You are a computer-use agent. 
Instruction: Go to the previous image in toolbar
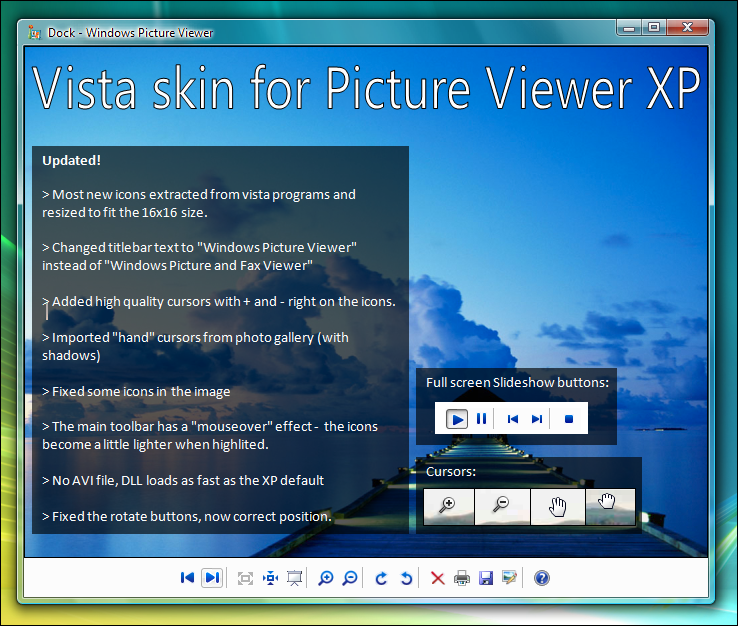click(187, 578)
